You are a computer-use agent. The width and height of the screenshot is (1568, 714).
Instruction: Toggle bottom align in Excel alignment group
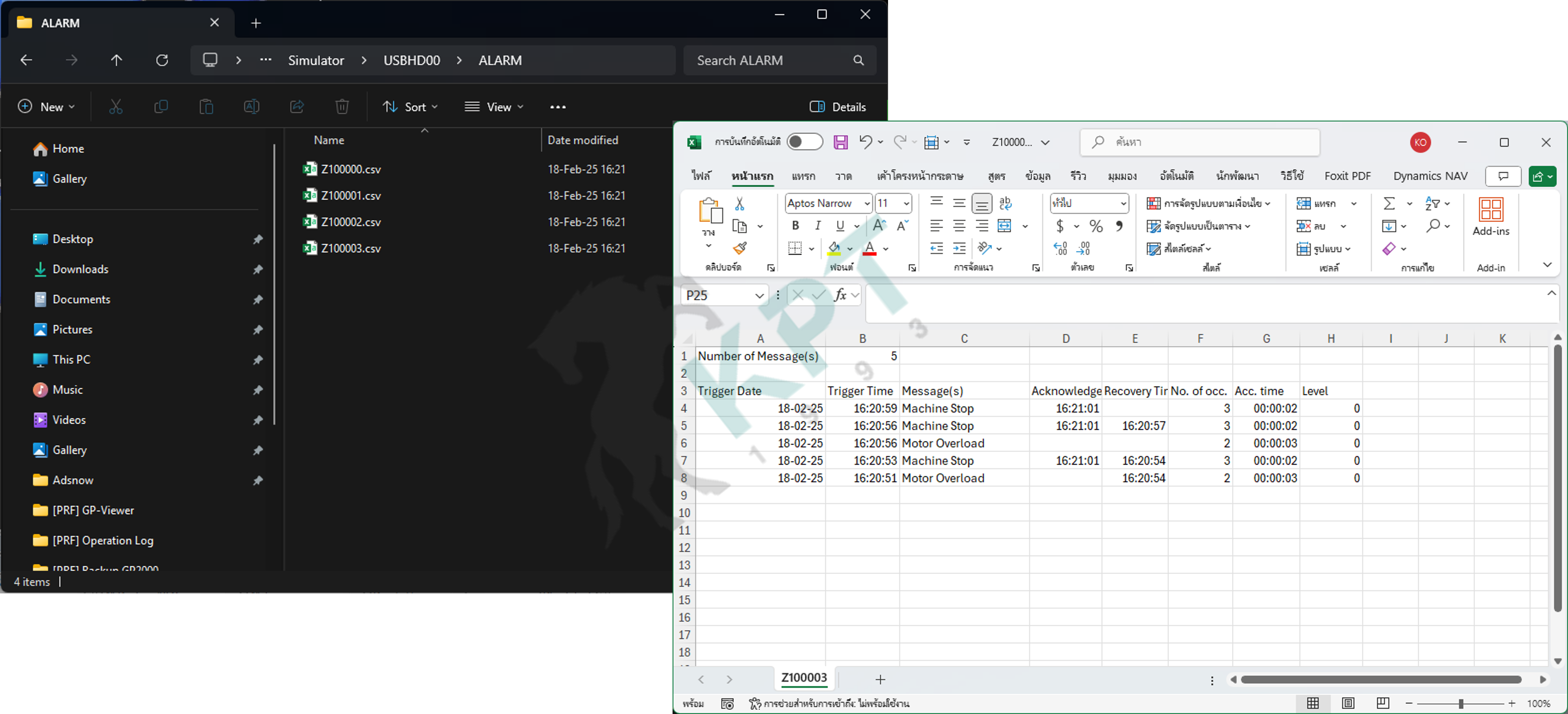pyautogui.click(x=981, y=203)
